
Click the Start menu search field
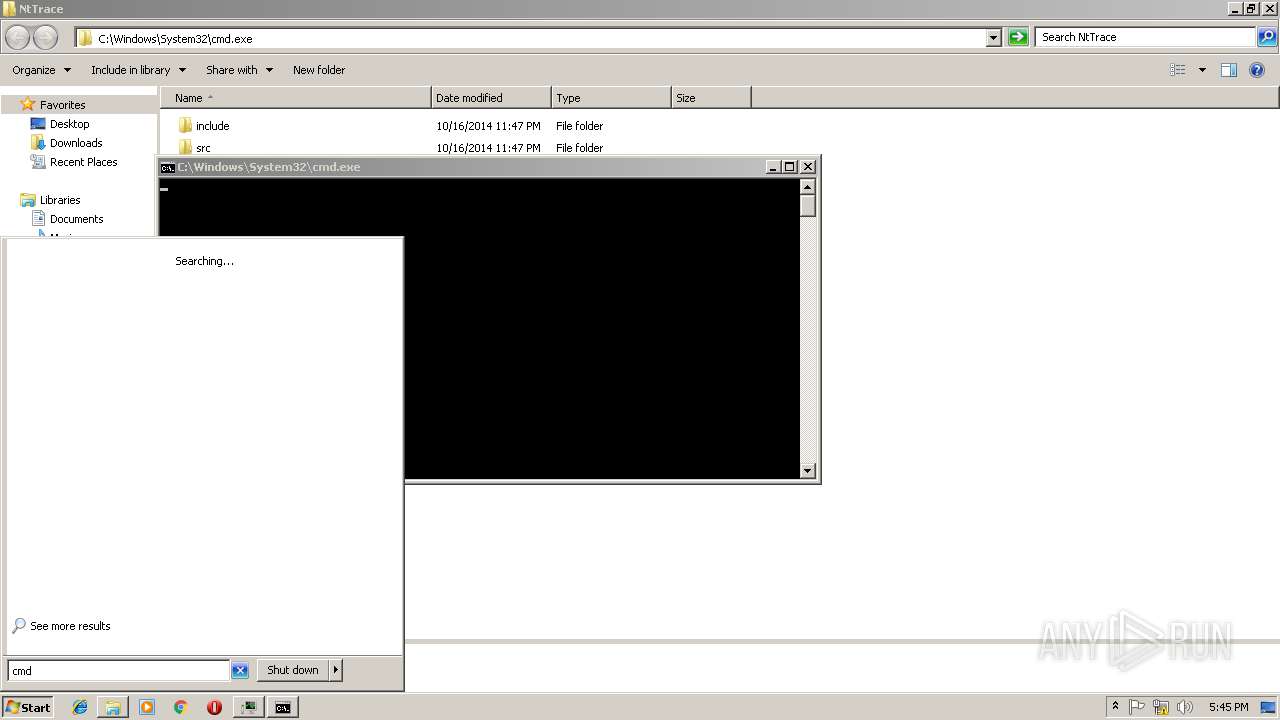(x=119, y=671)
